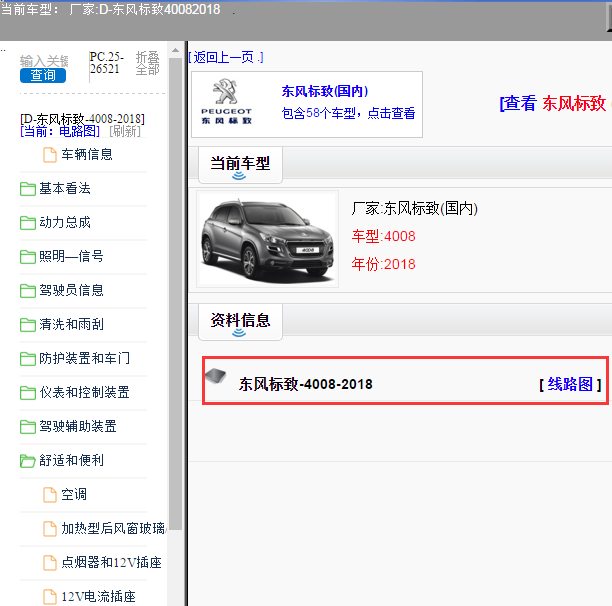Image resolution: width=612 pixels, height=606 pixels.
Task: Collapse the open 舒适和便利 folder icon
Action: click(x=28, y=461)
